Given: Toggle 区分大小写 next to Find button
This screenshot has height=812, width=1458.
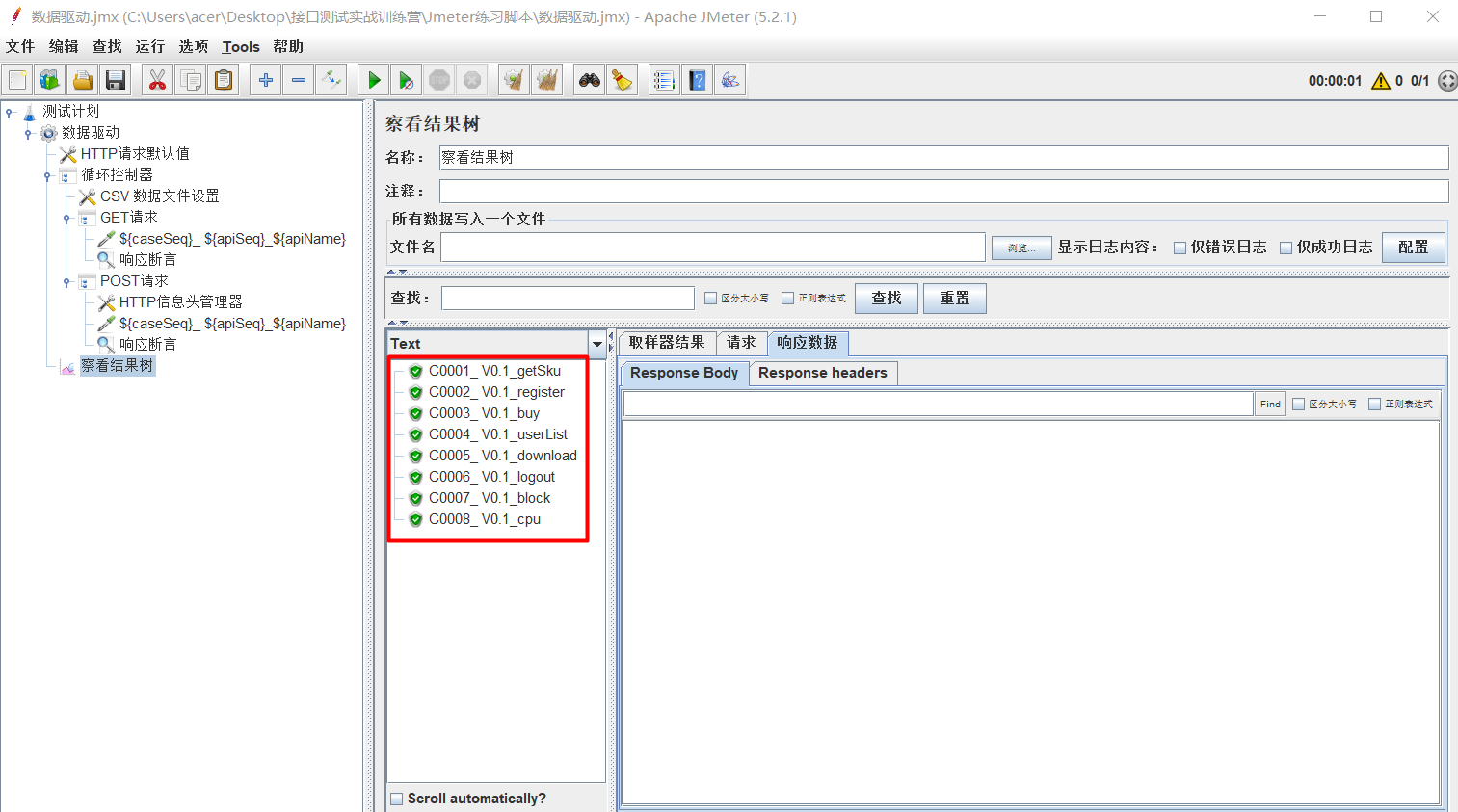Looking at the screenshot, I should click(x=1298, y=405).
